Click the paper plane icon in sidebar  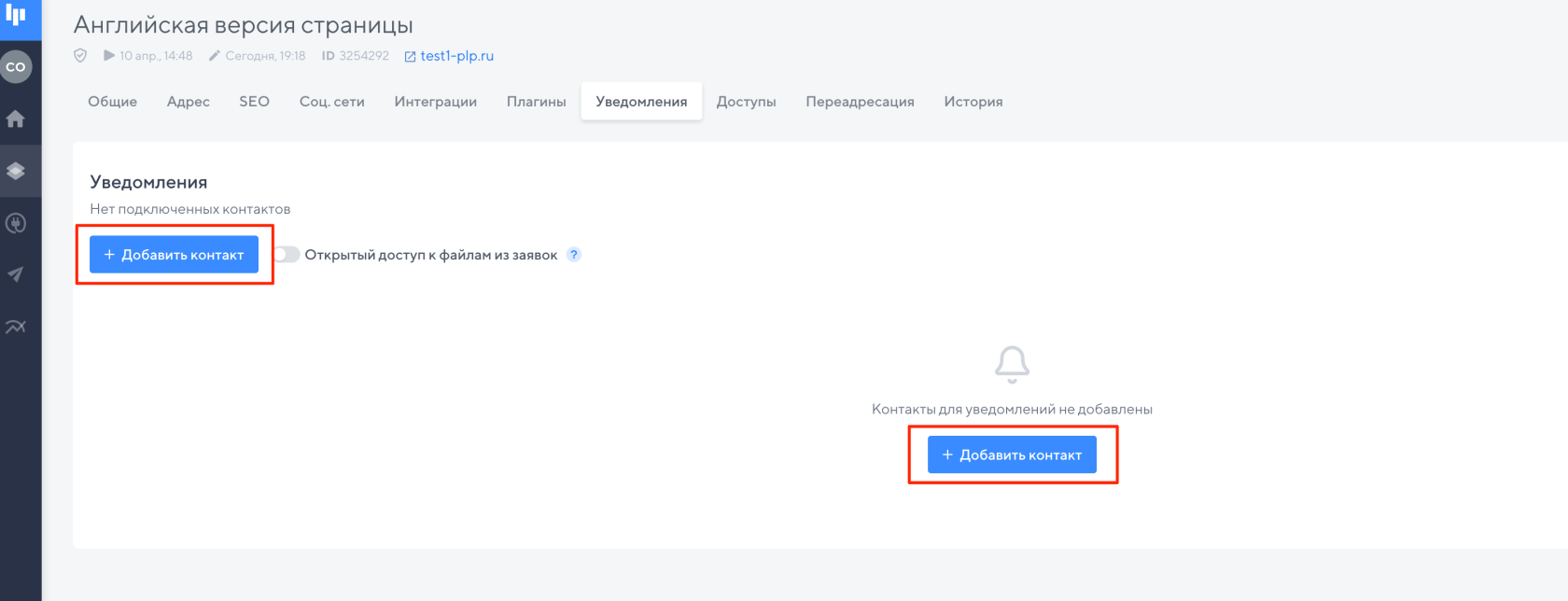pos(16,274)
